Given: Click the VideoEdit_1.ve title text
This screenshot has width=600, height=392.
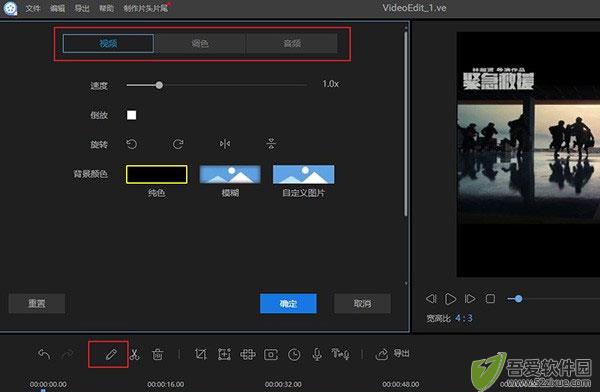Looking at the screenshot, I should tap(414, 8).
